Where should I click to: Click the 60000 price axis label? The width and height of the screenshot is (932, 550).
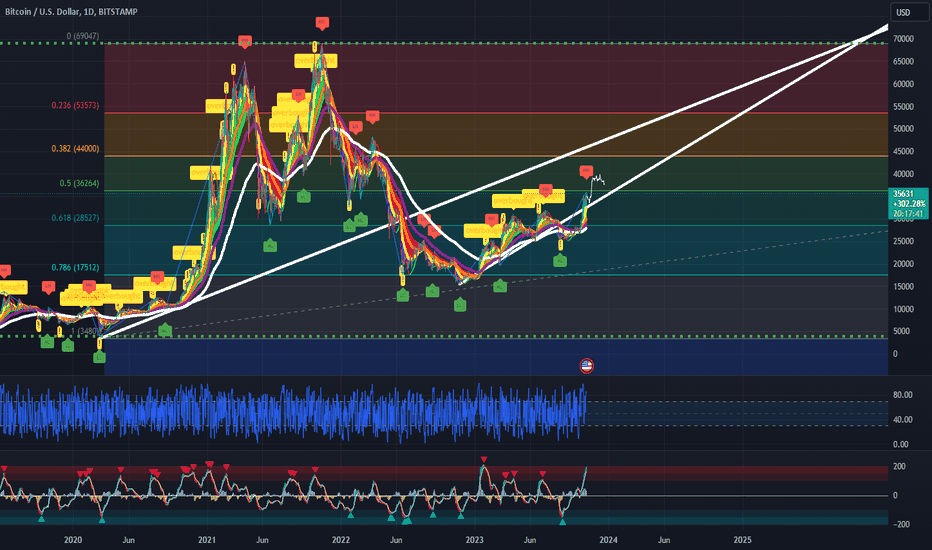903,84
